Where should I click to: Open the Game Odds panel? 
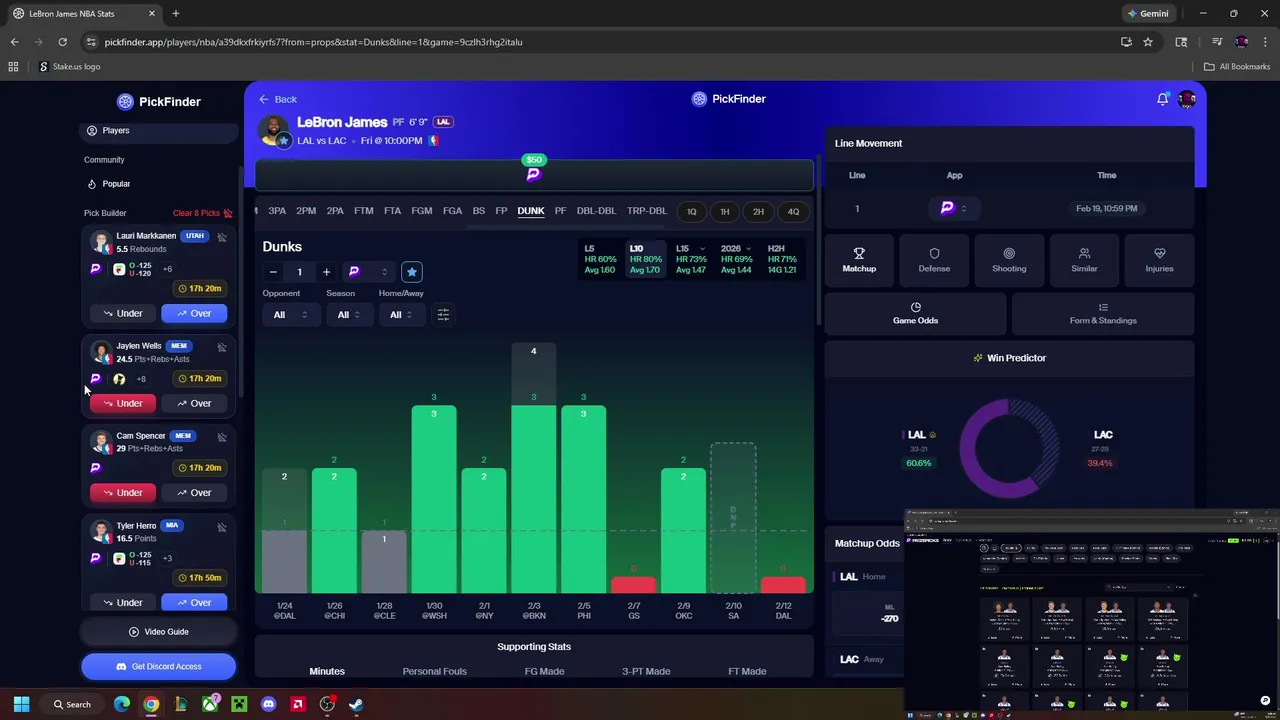pyautogui.click(x=915, y=313)
